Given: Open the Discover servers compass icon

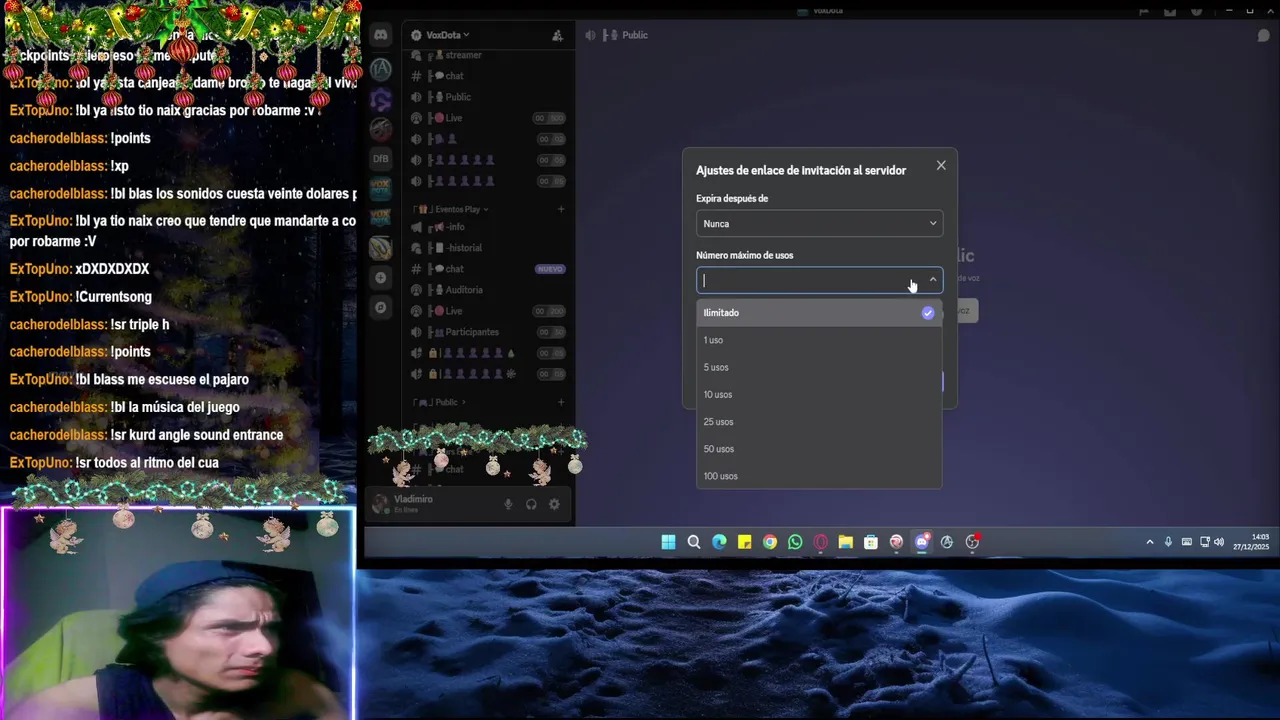Looking at the screenshot, I should coord(381,307).
